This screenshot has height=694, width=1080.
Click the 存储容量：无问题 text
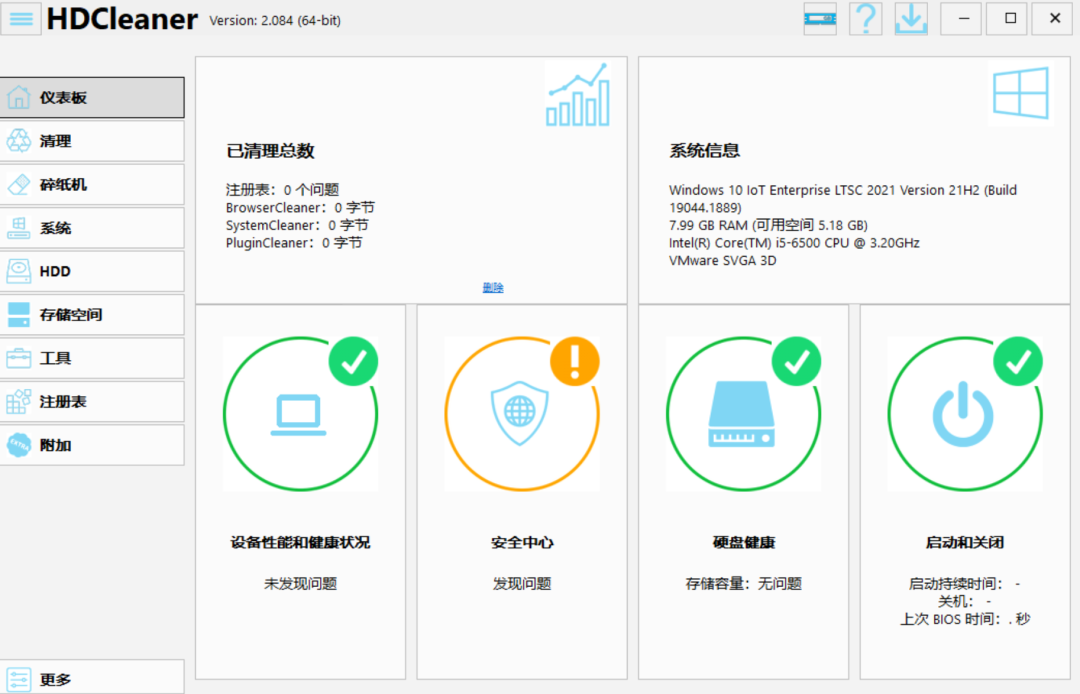(744, 584)
